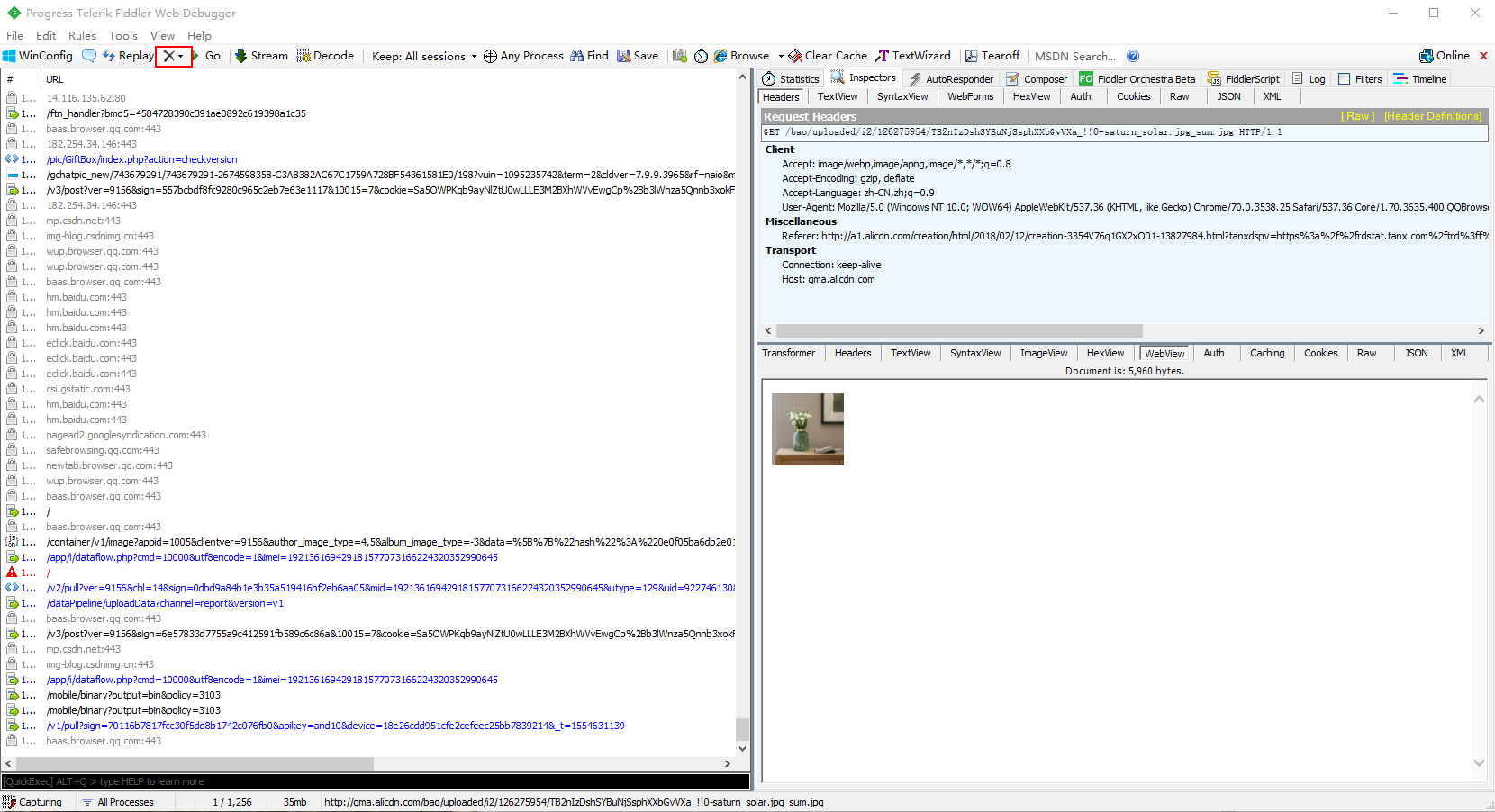
Task: Save sessions with Save button
Action: point(638,56)
